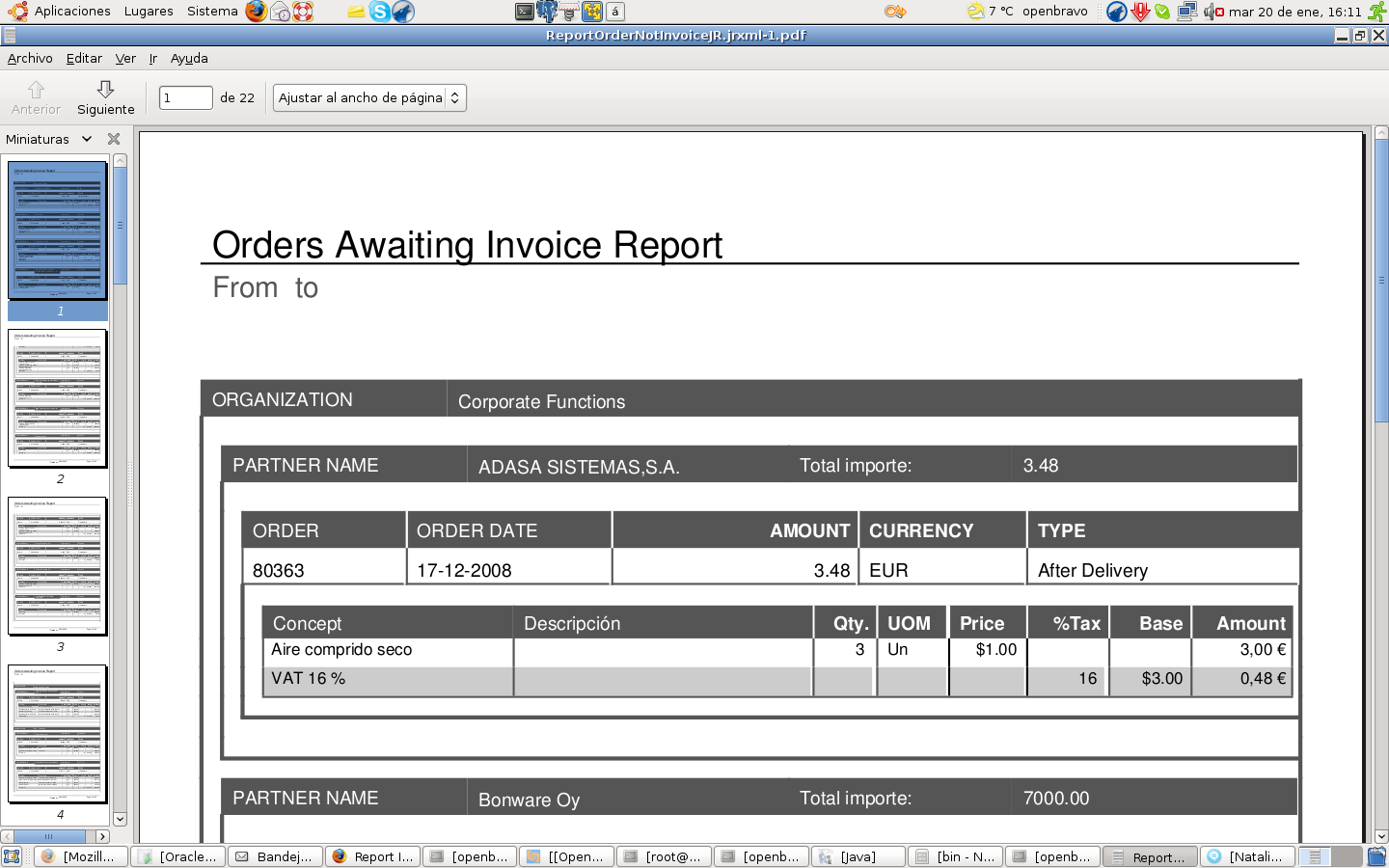Click the blue and yellow network launcher icon

(592, 12)
